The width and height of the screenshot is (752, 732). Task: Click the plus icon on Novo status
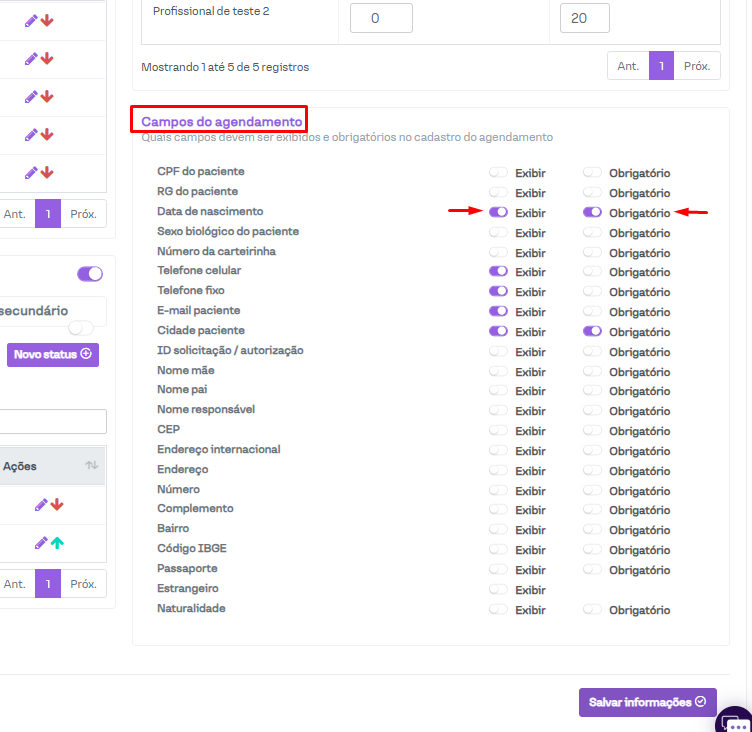point(86,354)
